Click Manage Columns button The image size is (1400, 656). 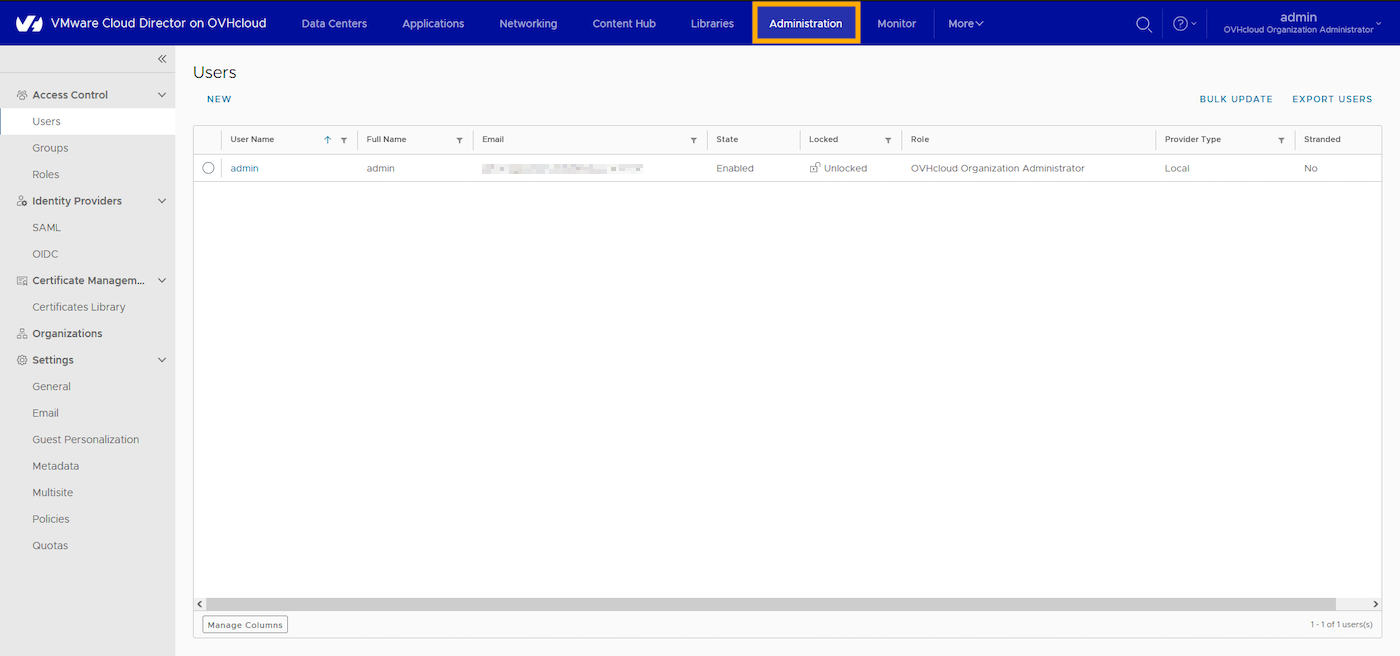click(245, 625)
